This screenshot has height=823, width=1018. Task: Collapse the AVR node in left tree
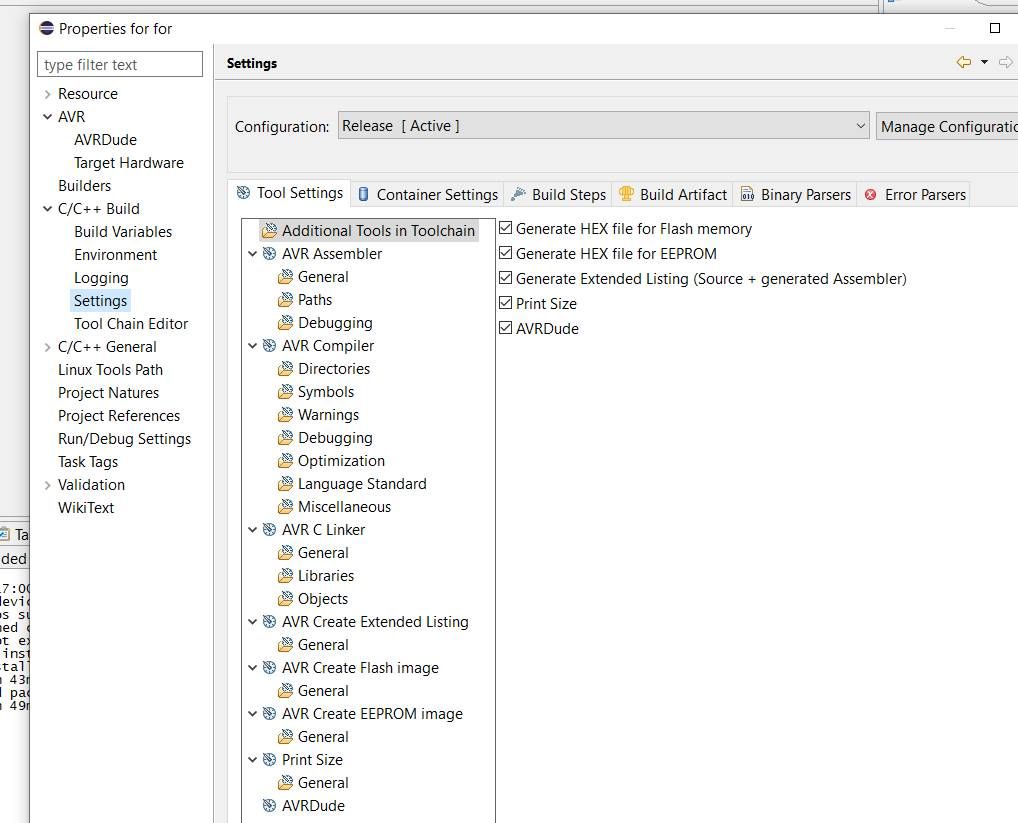pos(47,117)
